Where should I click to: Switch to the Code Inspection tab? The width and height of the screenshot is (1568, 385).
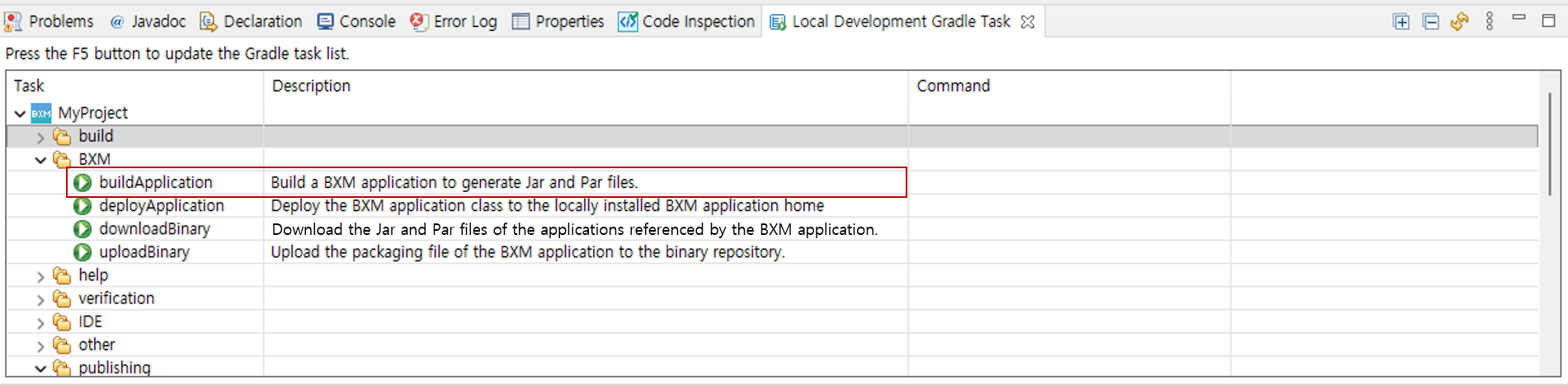tap(687, 21)
